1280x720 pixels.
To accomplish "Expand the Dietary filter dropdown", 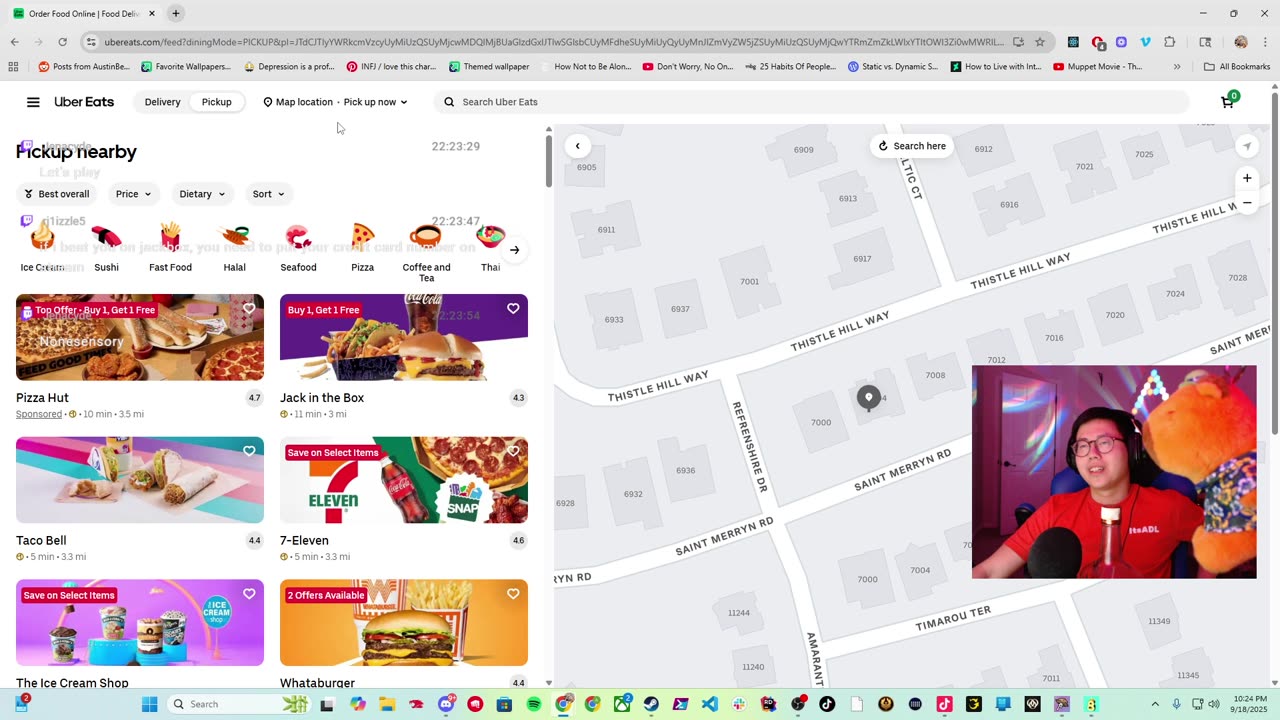I will [203, 194].
